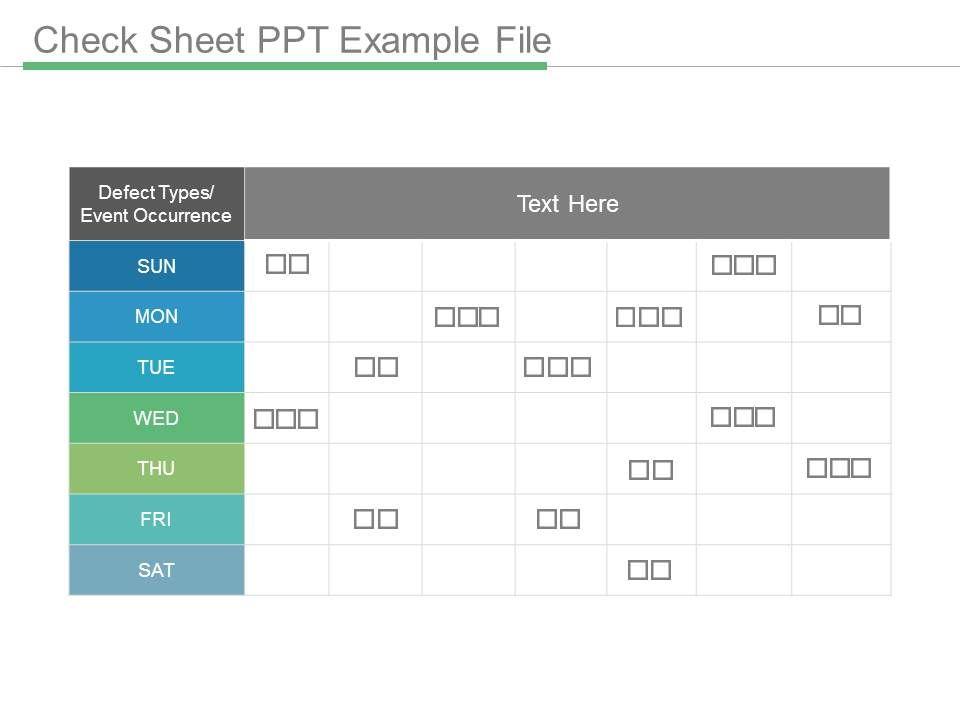
Task: Select the blue MON row label
Action: pyautogui.click(x=156, y=317)
